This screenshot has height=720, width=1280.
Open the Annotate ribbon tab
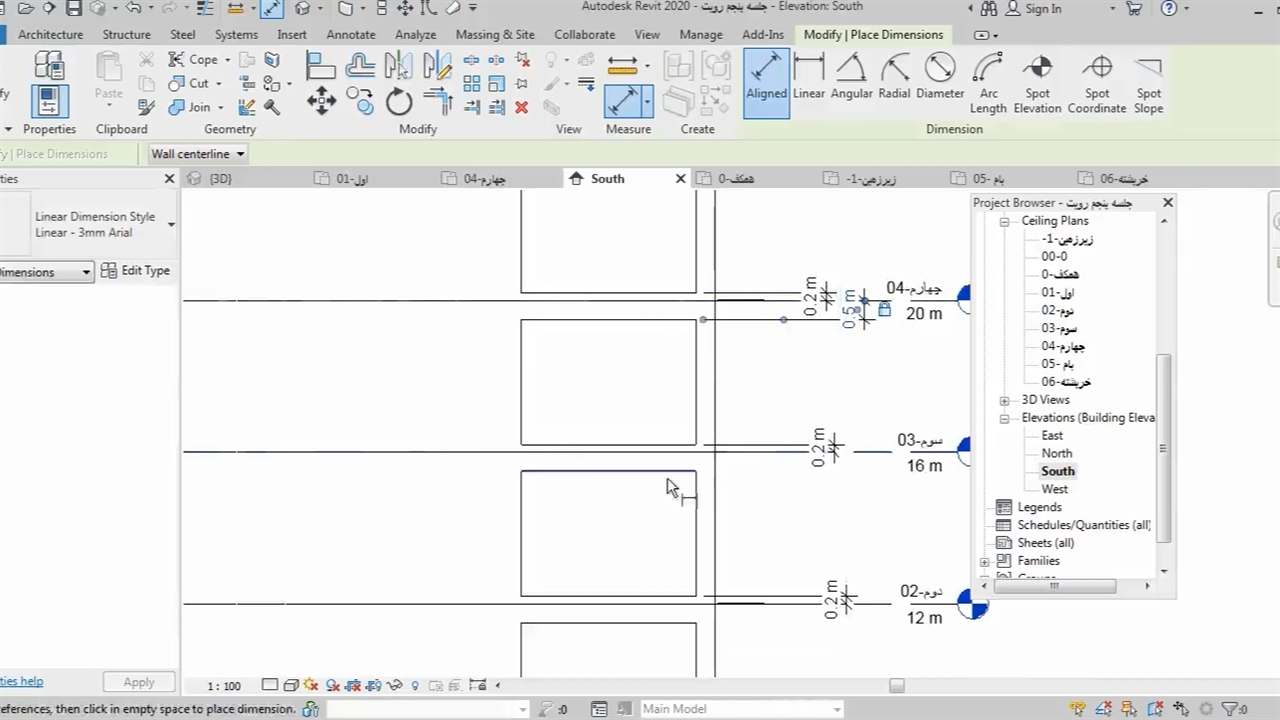[x=350, y=34]
